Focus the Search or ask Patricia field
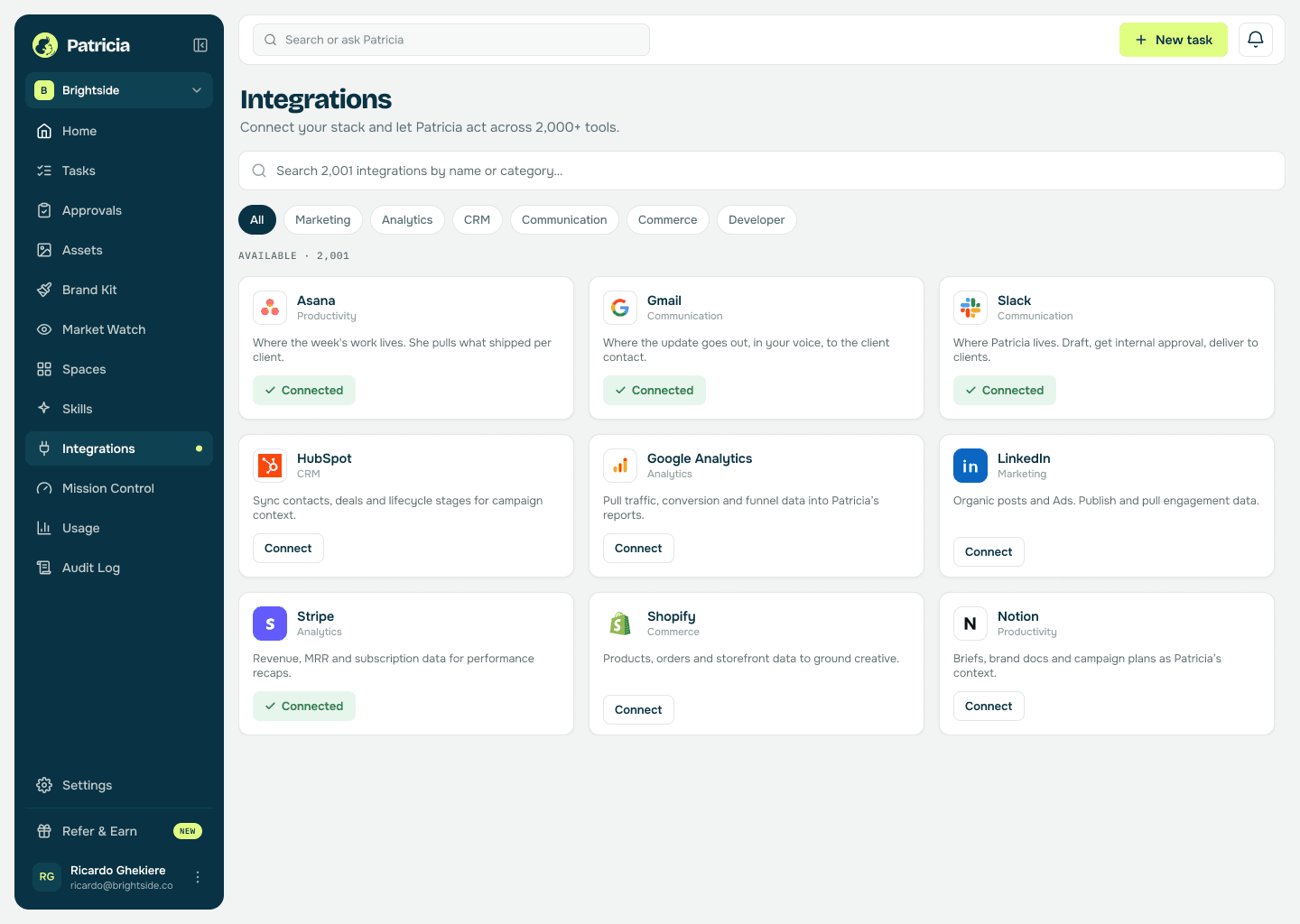 pos(451,40)
